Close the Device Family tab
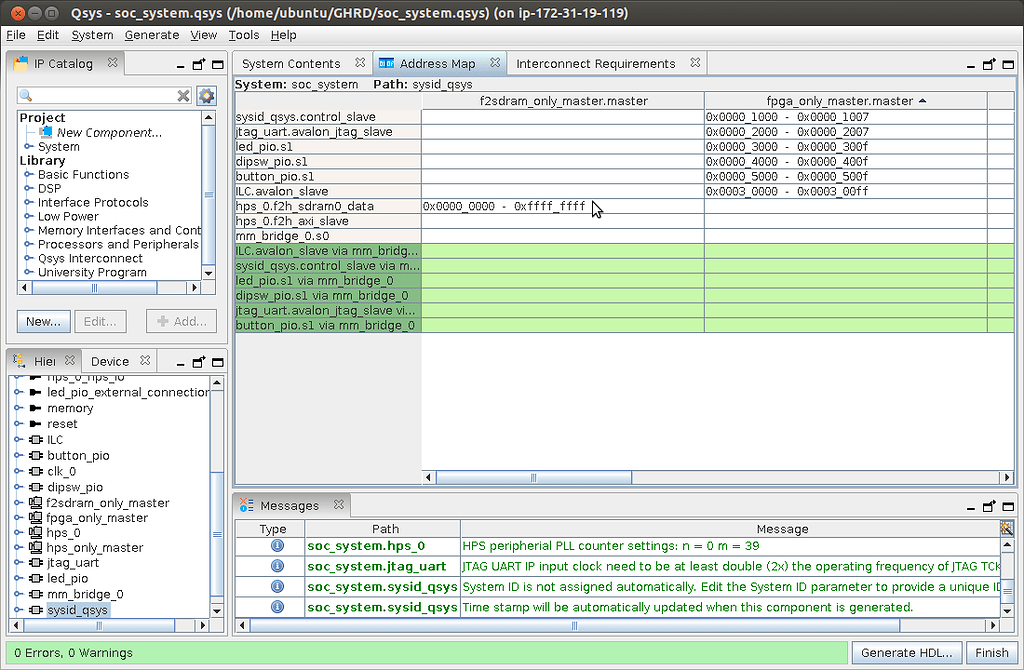 [x=145, y=360]
